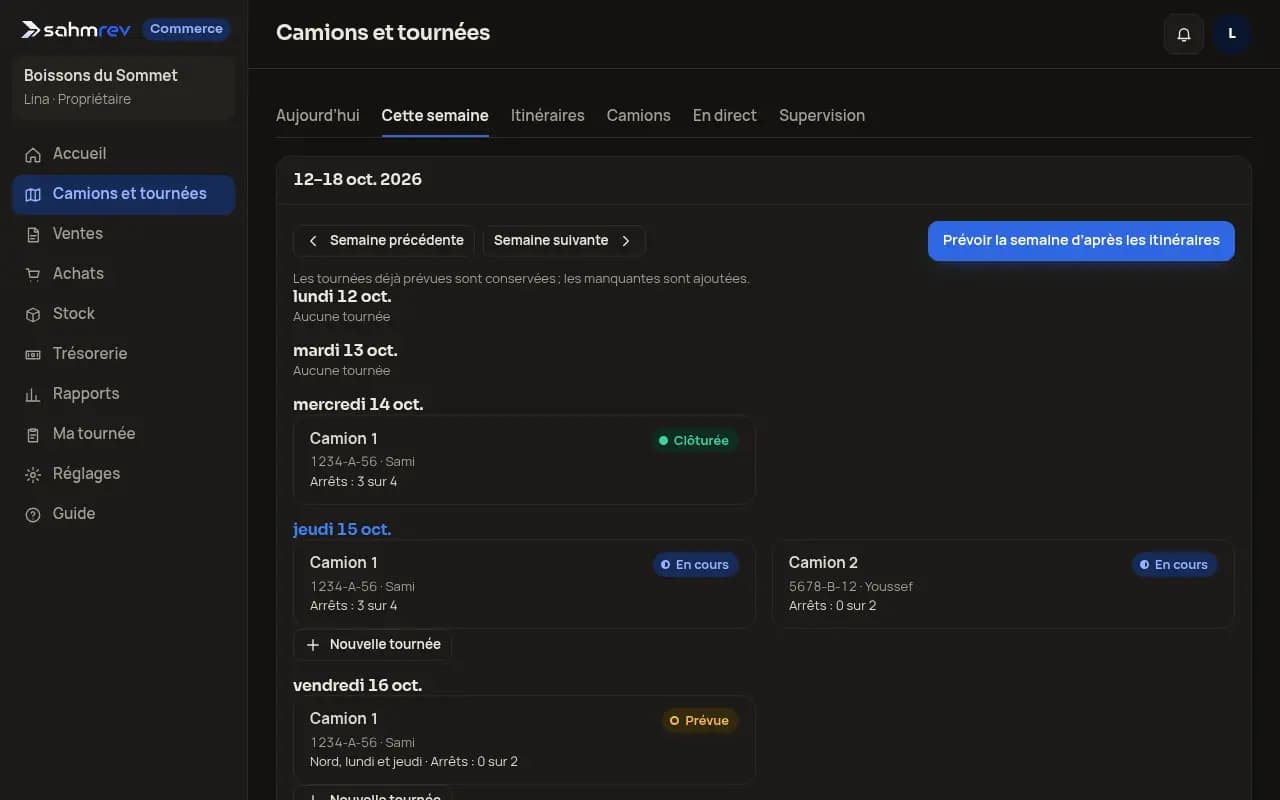Click the Prévue status badge
The image size is (1280, 800).
(x=699, y=721)
